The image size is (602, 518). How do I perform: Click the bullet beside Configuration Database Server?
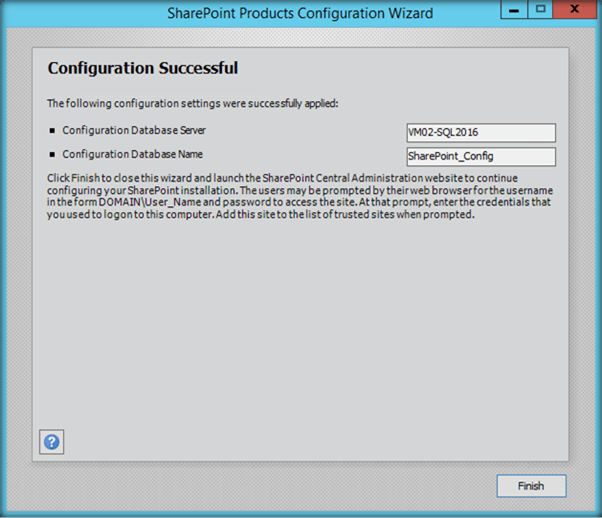pyautogui.click(x=51, y=131)
